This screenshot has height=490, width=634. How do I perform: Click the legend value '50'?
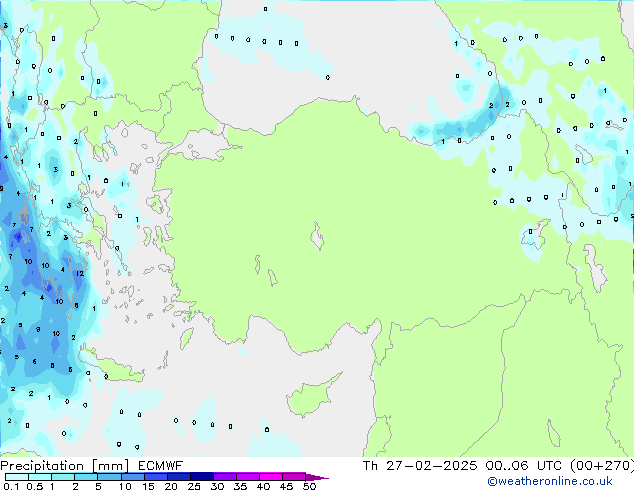[x=309, y=486]
